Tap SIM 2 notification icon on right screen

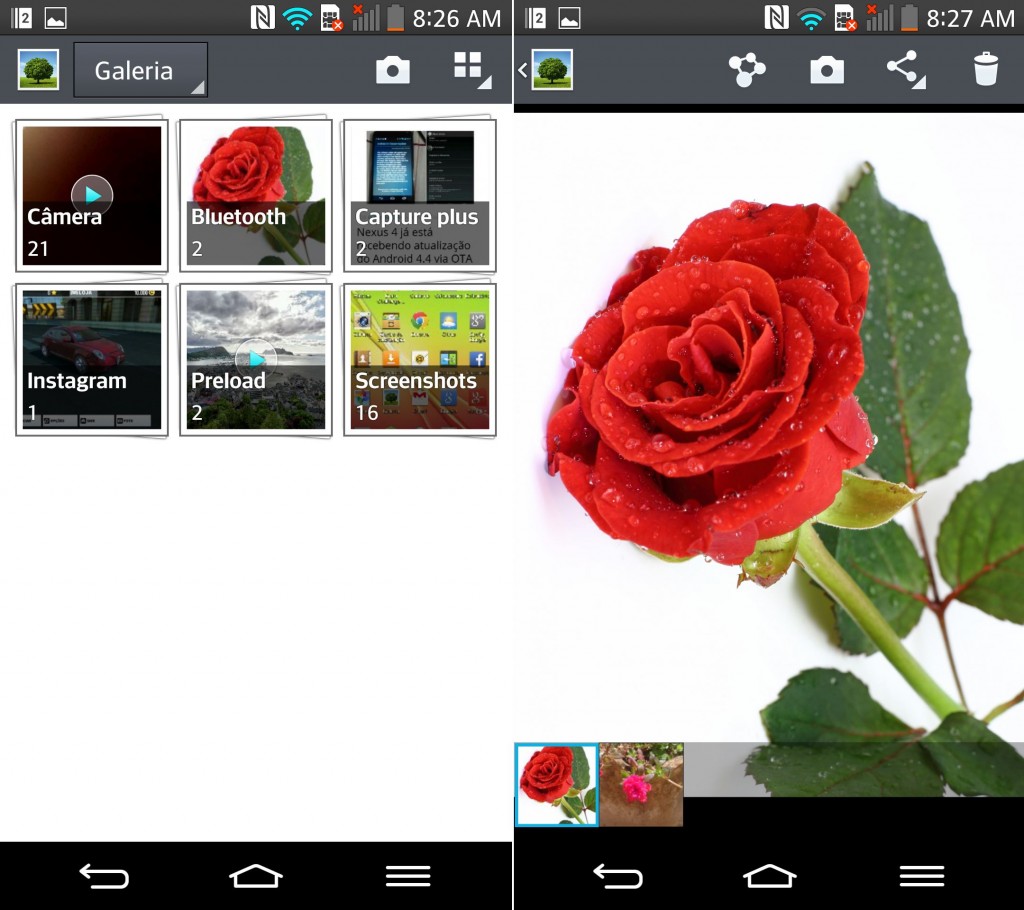click(535, 18)
